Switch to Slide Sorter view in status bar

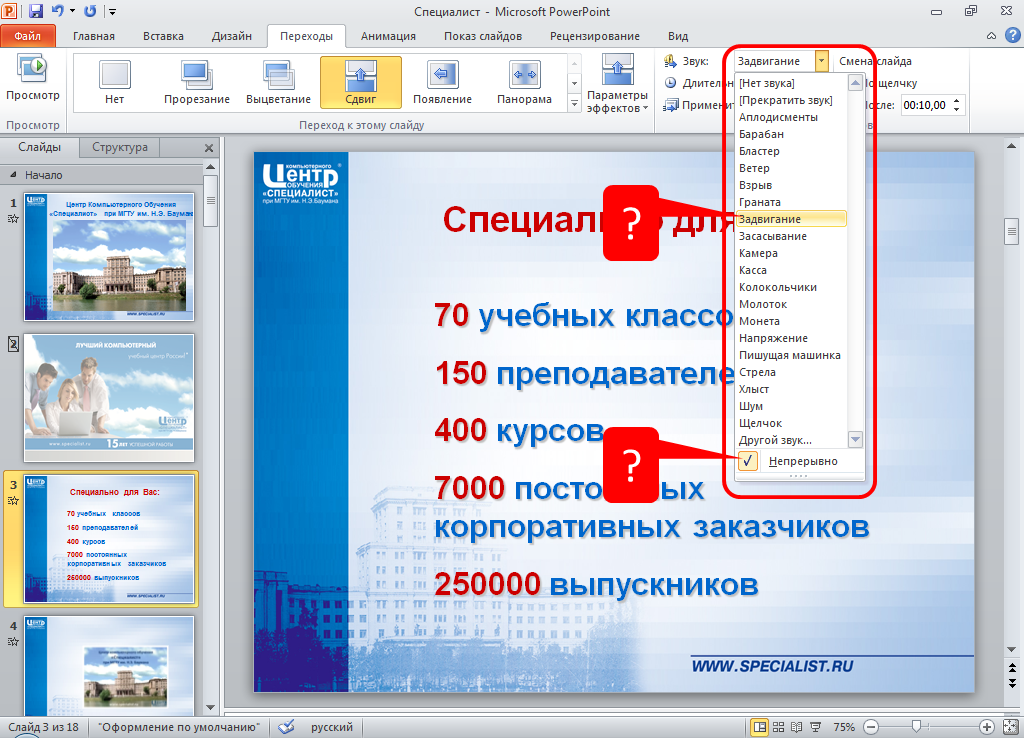click(779, 727)
